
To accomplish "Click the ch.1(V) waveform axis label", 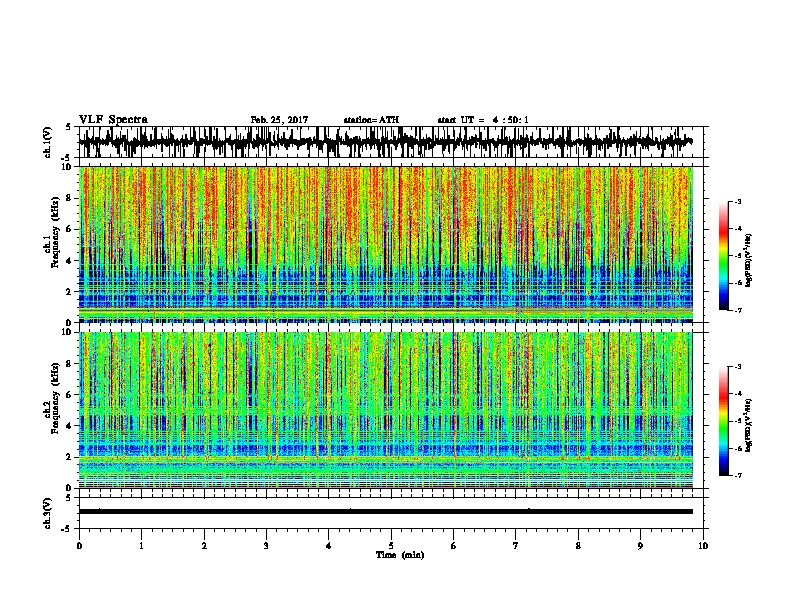I will (48, 142).
